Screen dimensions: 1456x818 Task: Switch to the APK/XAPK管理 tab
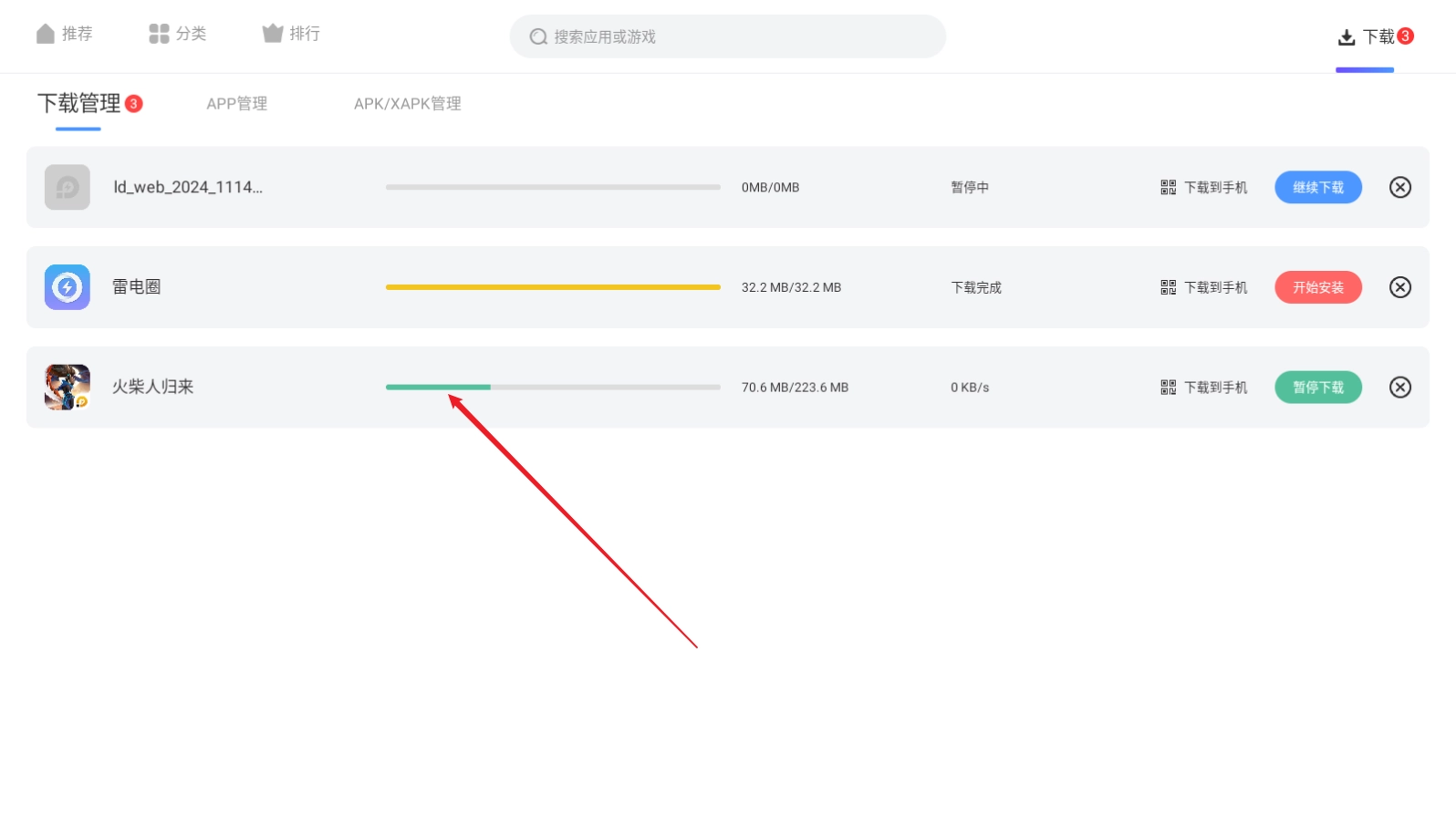407,104
